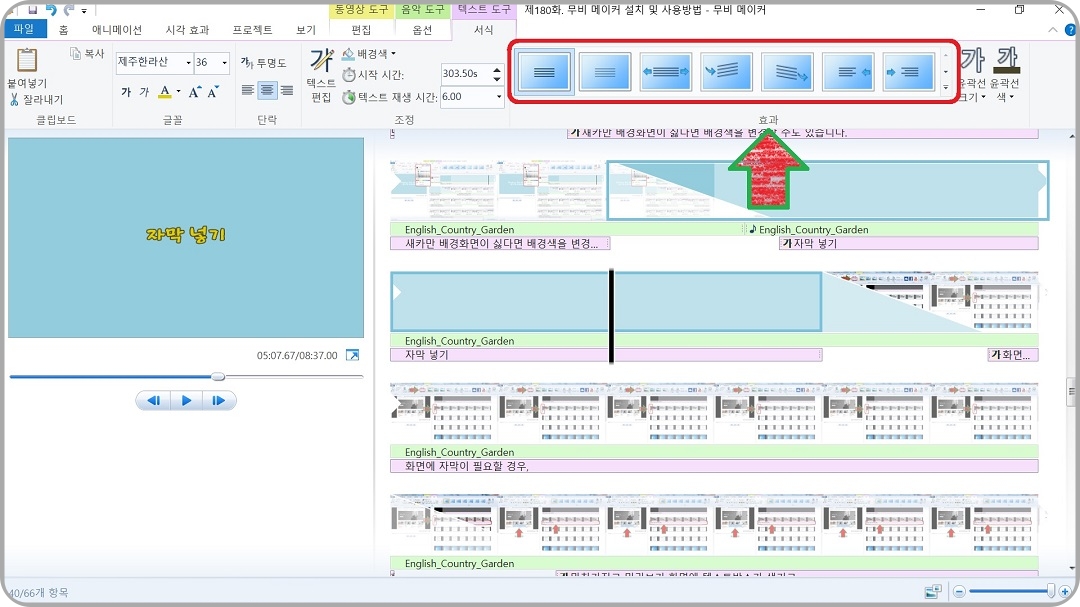
Task: Switch to the 애니메이션 tab
Action: click(116, 30)
